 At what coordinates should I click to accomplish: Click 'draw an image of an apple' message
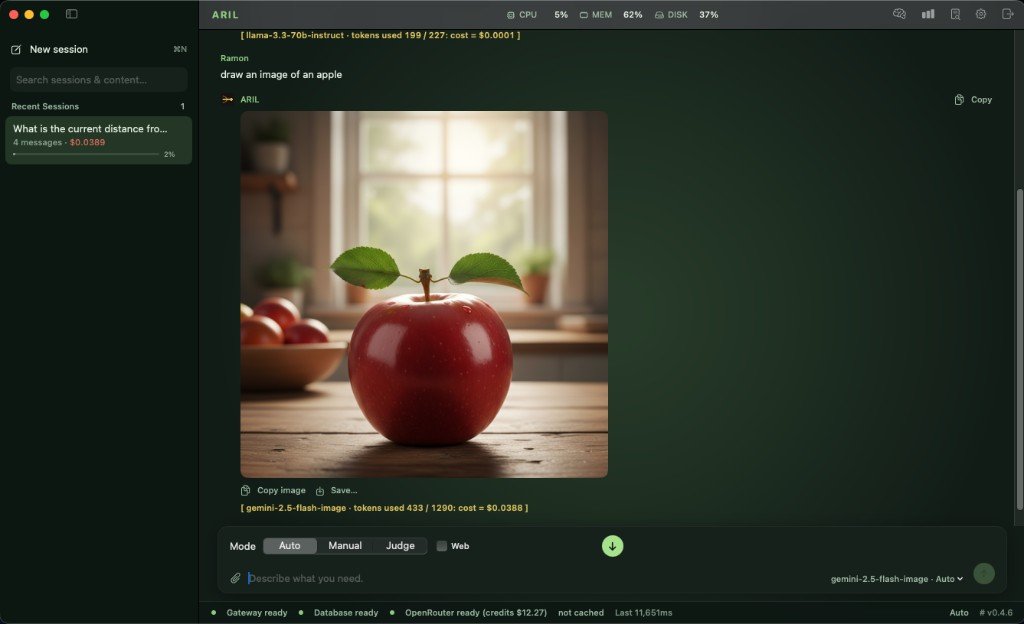[281, 74]
